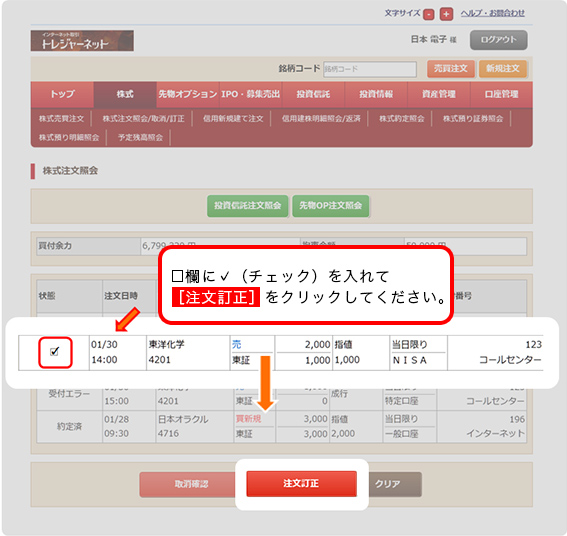
Task: Decrease font size with the minus icon
Action: 429,14
